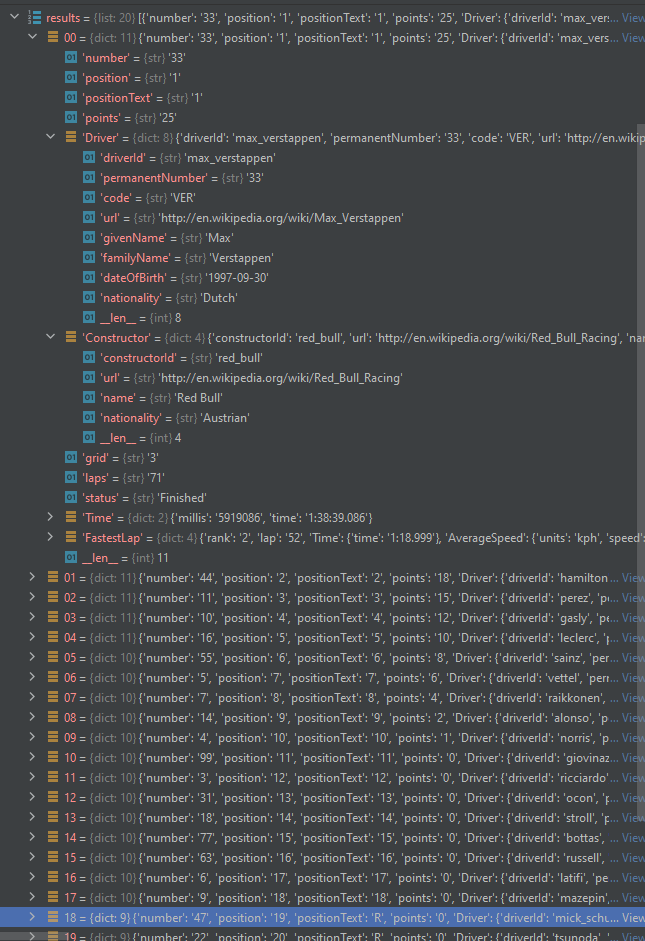This screenshot has width=645, height=941.
Task: Click the string icon beside 'status' Finished
Action: tap(72, 497)
